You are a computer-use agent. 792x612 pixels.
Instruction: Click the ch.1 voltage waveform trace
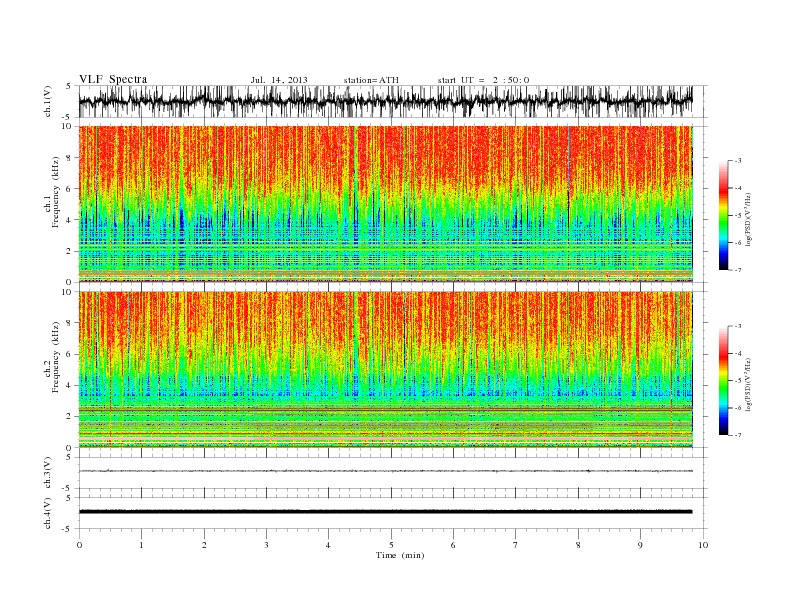[385, 101]
